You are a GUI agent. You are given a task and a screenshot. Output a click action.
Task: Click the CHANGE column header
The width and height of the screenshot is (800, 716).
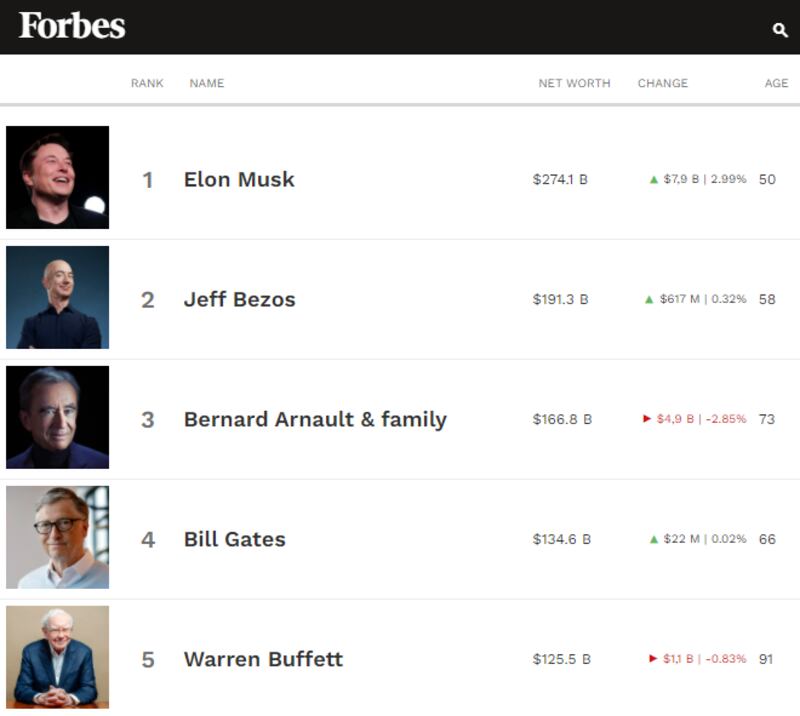[663, 83]
